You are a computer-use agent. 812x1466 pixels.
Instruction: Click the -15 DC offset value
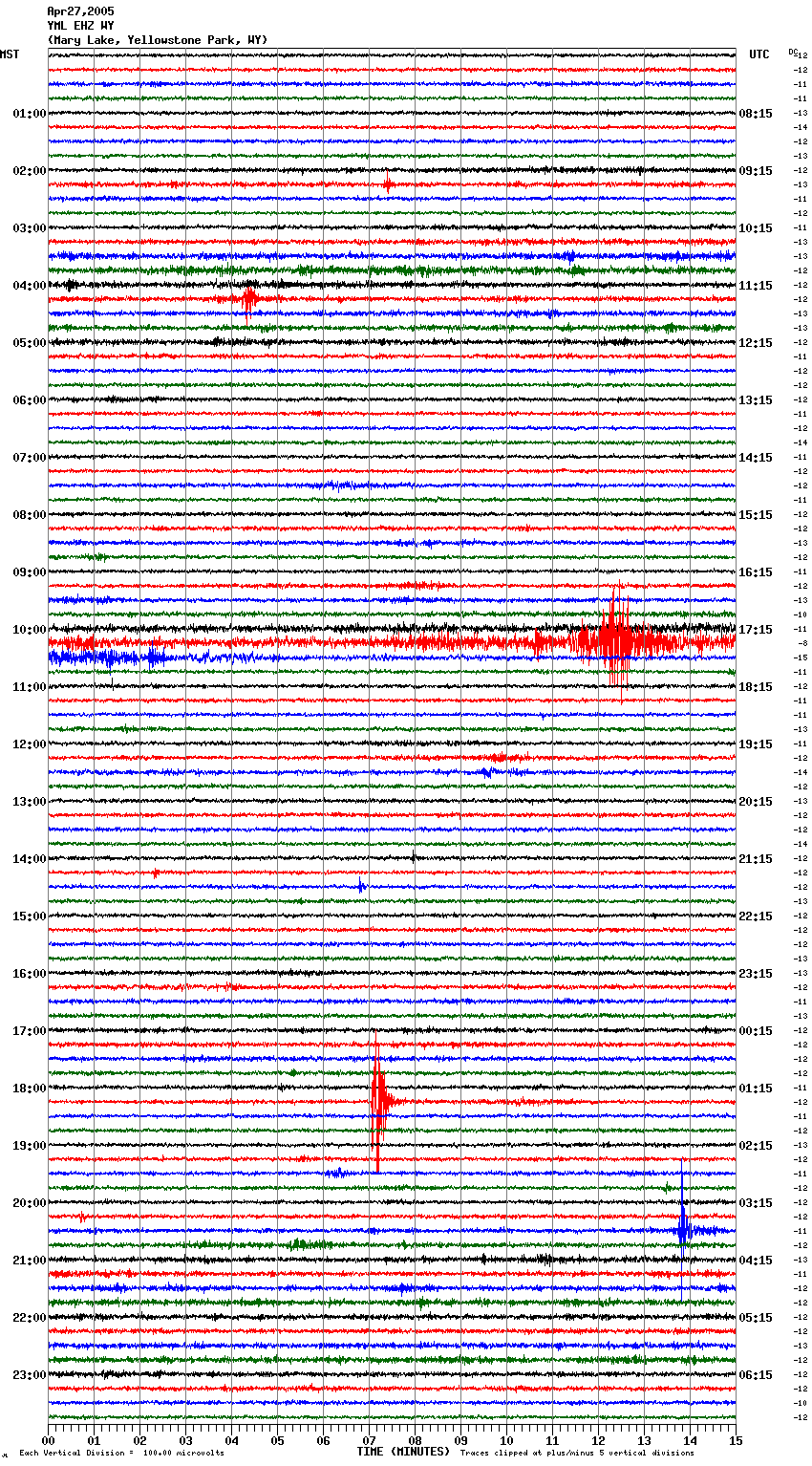[x=801, y=658]
